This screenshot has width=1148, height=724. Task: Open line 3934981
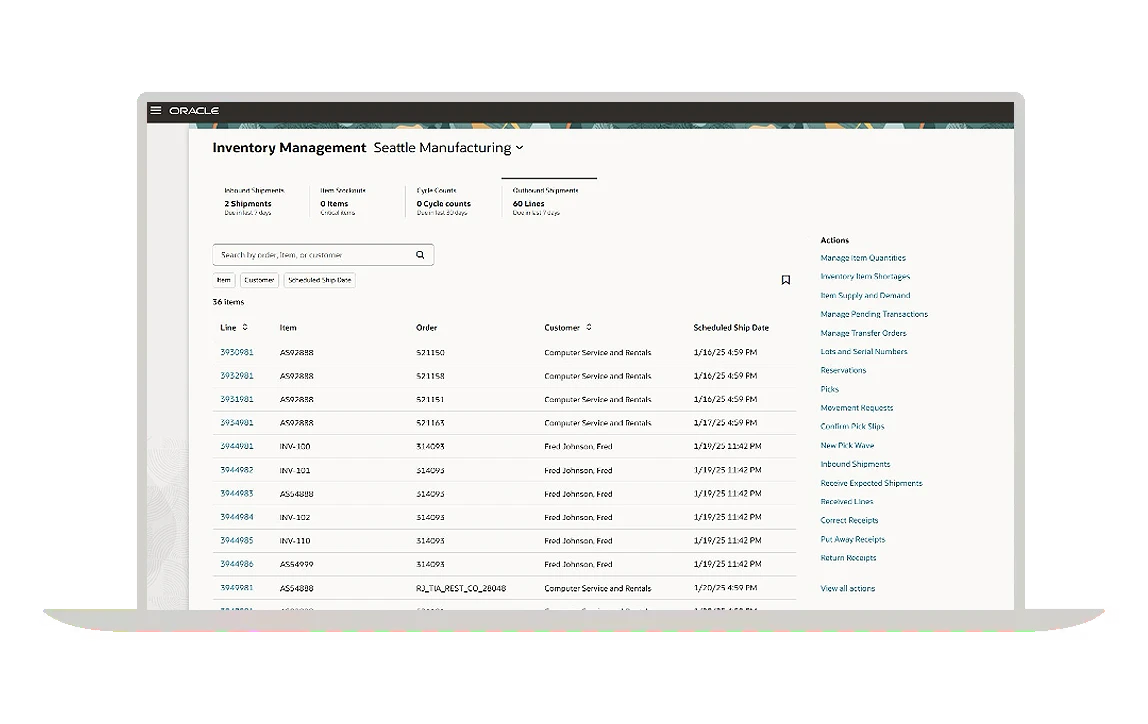click(236, 422)
